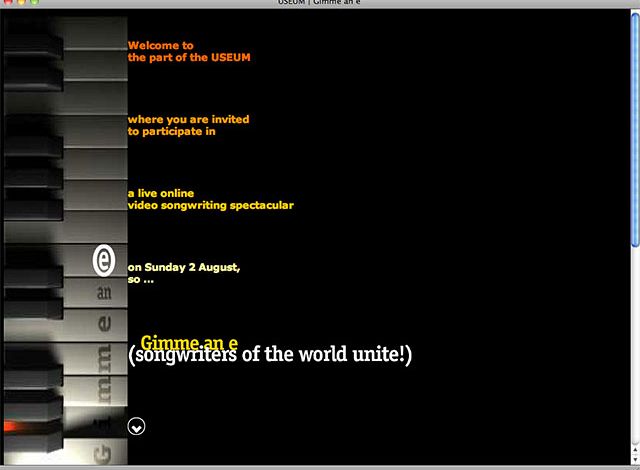This screenshot has height=470, width=640.
Task: Select 'Welcome to the part of the USEUM'
Action: (x=189, y=51)
